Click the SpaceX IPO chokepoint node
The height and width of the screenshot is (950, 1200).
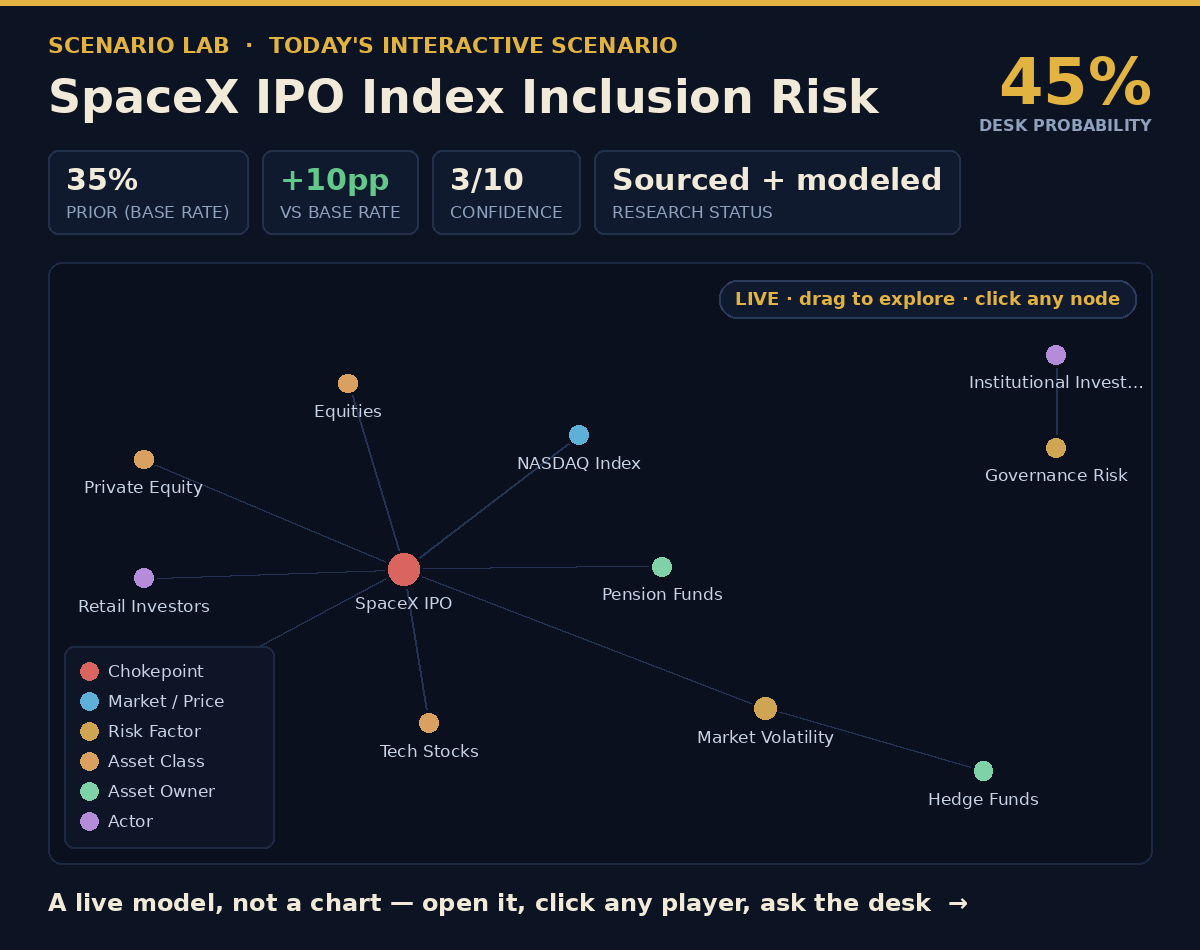[404, 569]
